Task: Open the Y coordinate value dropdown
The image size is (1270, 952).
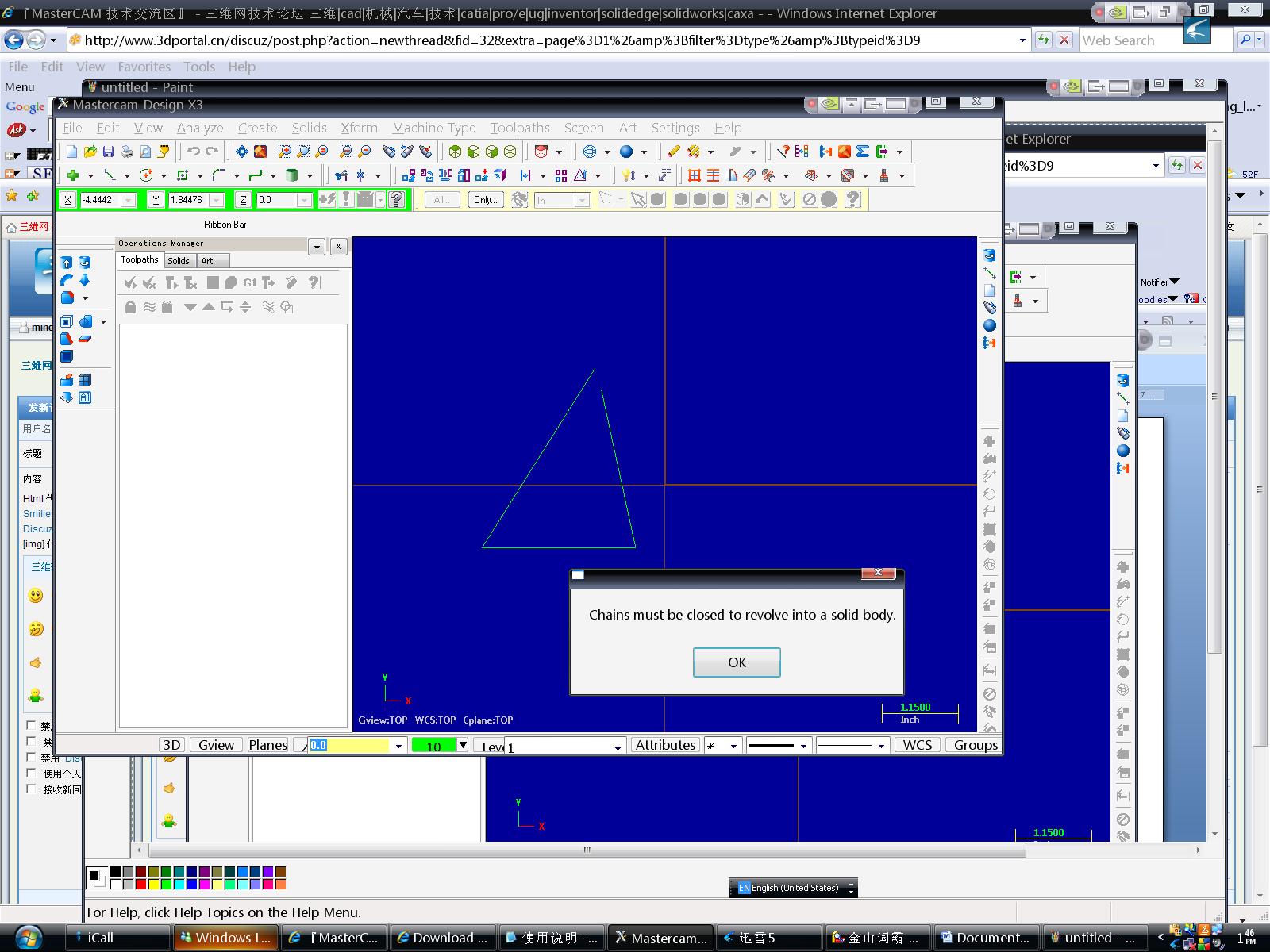Action: (x=216, y=201)
